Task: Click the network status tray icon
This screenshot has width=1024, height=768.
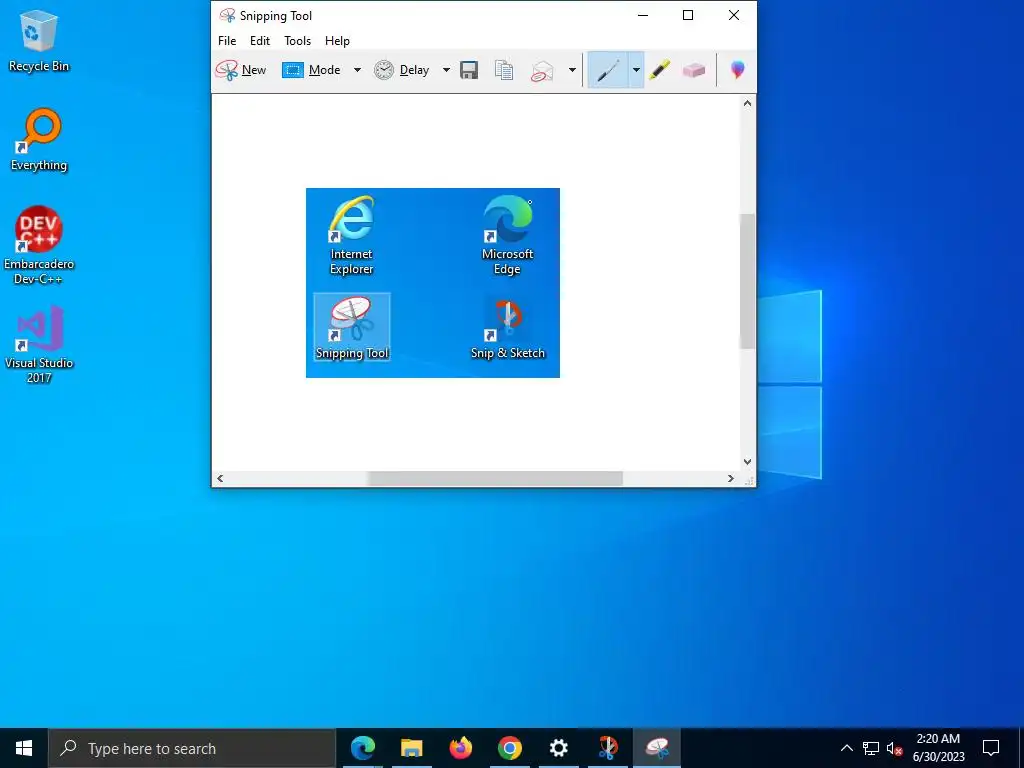Action: 871,748
